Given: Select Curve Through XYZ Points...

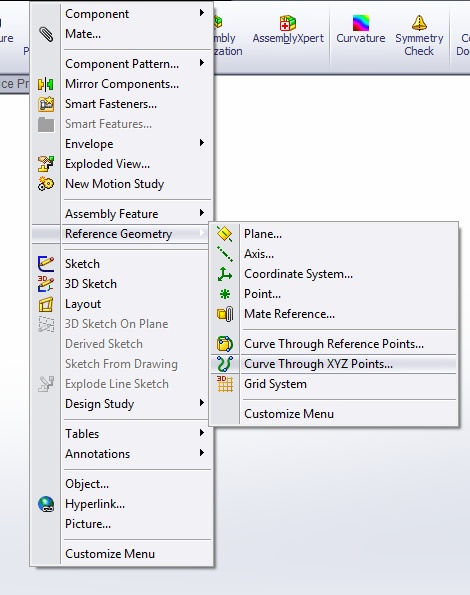Looking at the screenshot, I should (x=334, y=364).
